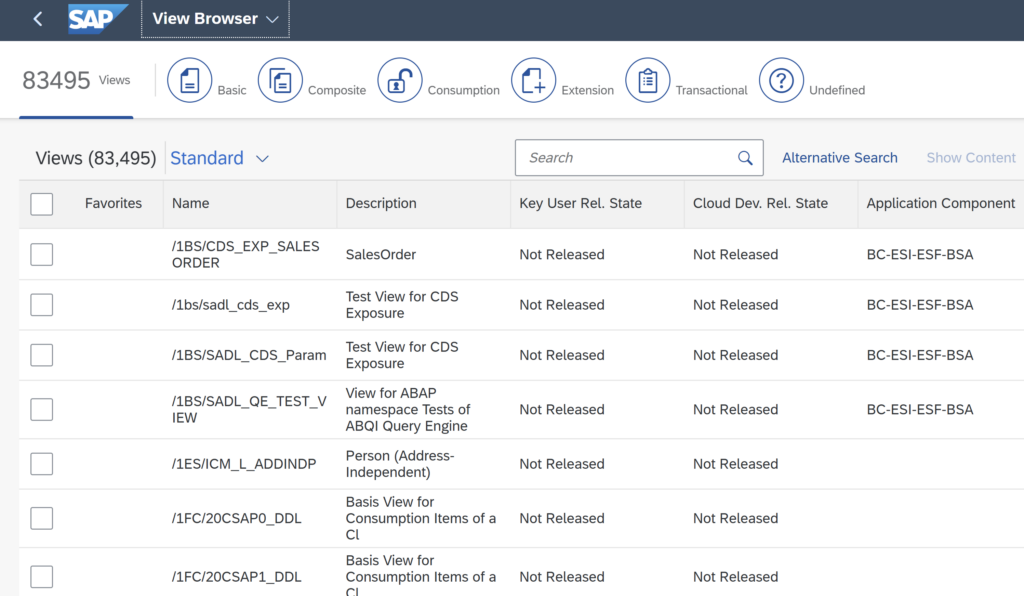
Task: Select checkbox for /1bs/sadl_cds_exp row
Action: click(42, 305)
